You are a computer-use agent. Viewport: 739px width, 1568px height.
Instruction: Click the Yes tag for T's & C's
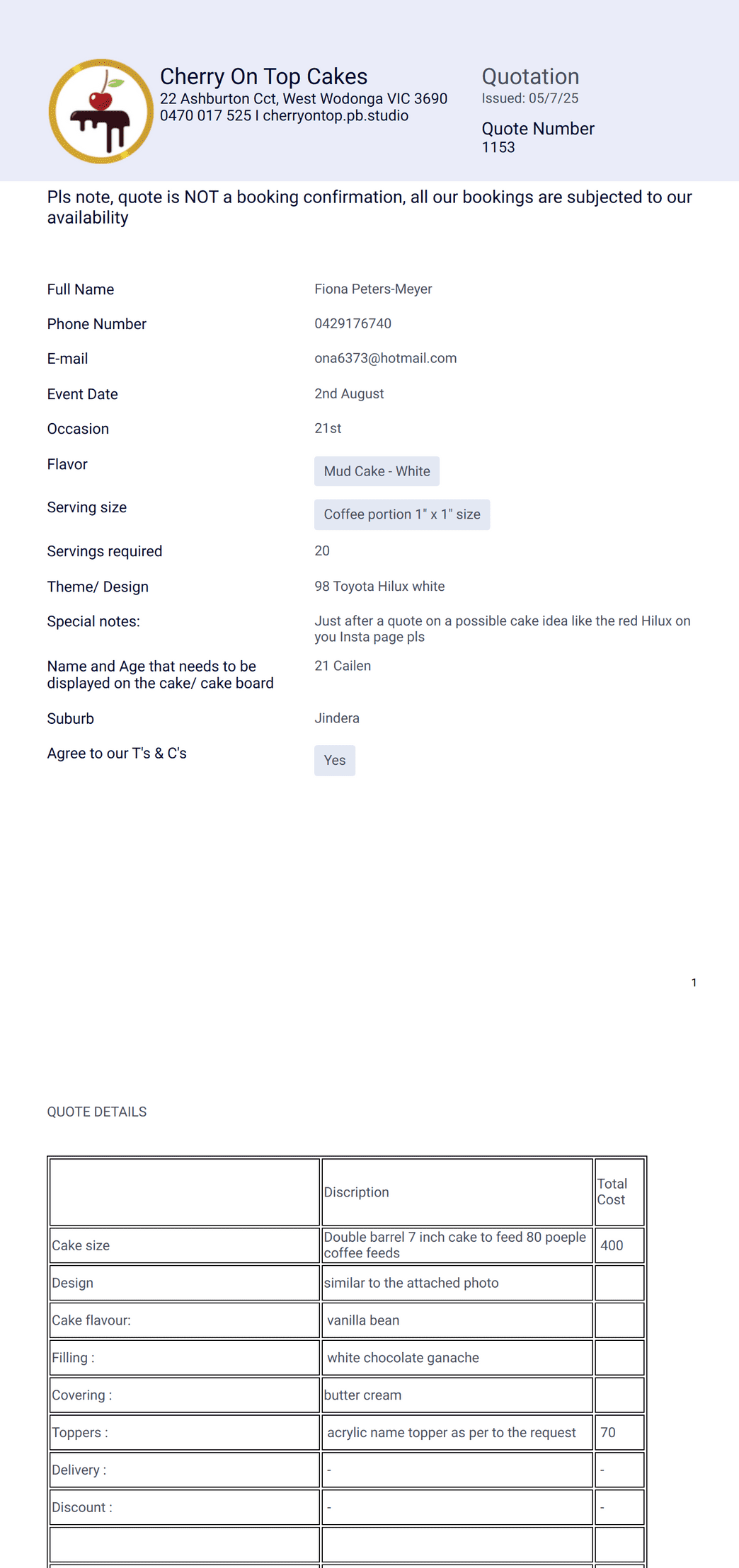(x=335, y=761)
